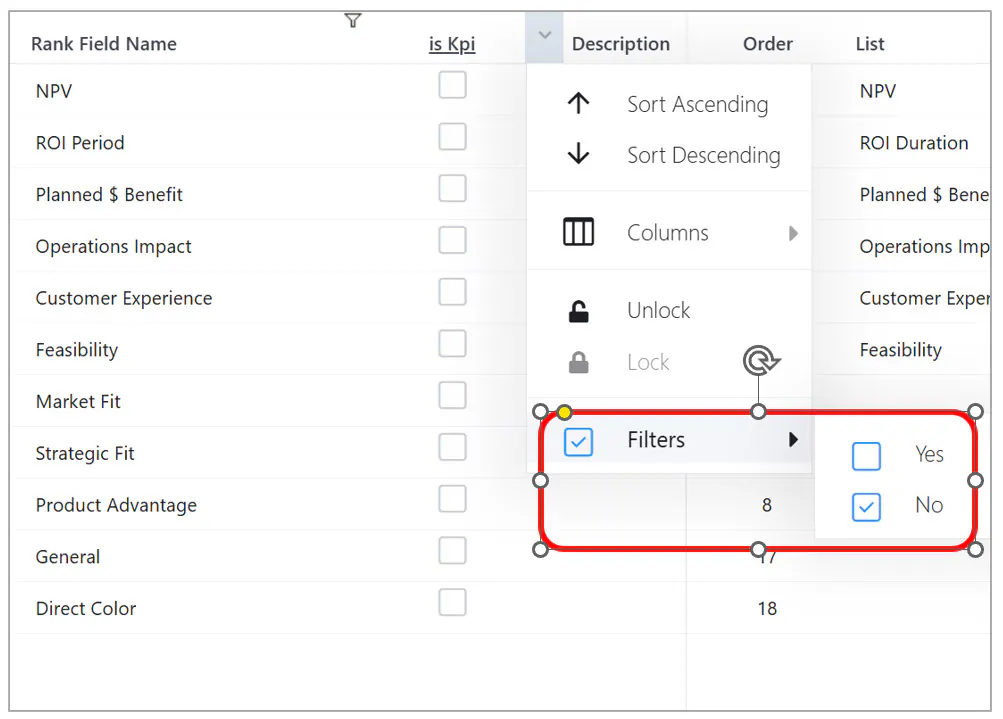
Task: Expand the Filters submenu arrow
Action: pyautogui.click(x=793, y=439)
